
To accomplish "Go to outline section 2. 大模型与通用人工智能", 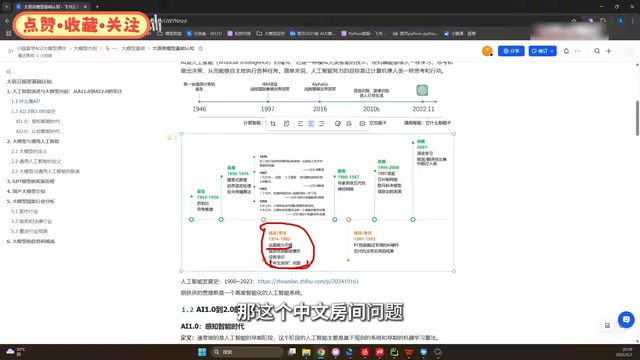I will [x=33, y=141].
